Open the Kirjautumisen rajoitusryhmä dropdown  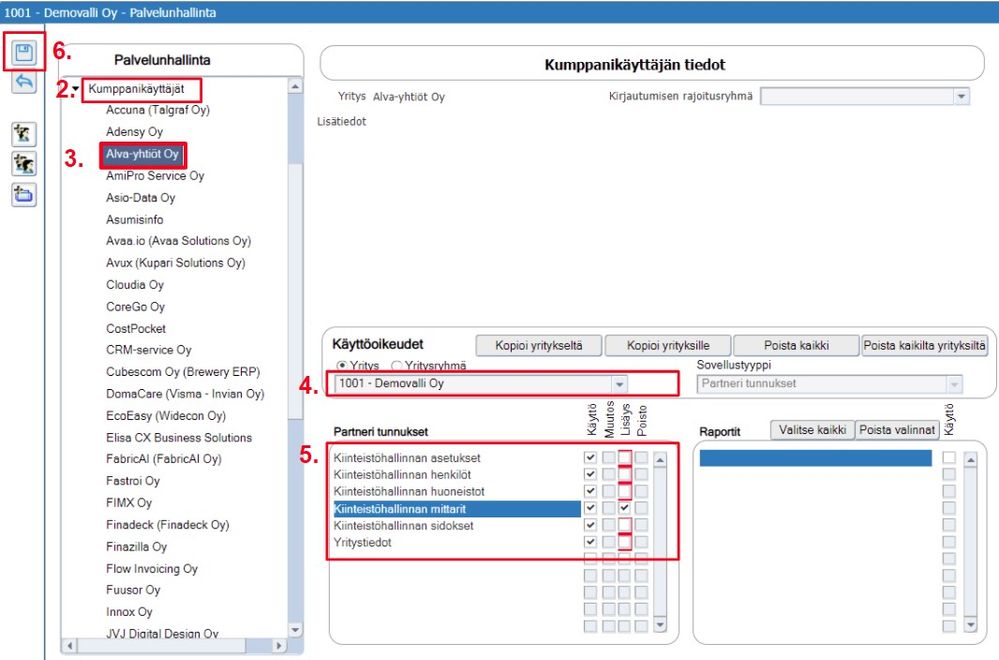[961, 96]
